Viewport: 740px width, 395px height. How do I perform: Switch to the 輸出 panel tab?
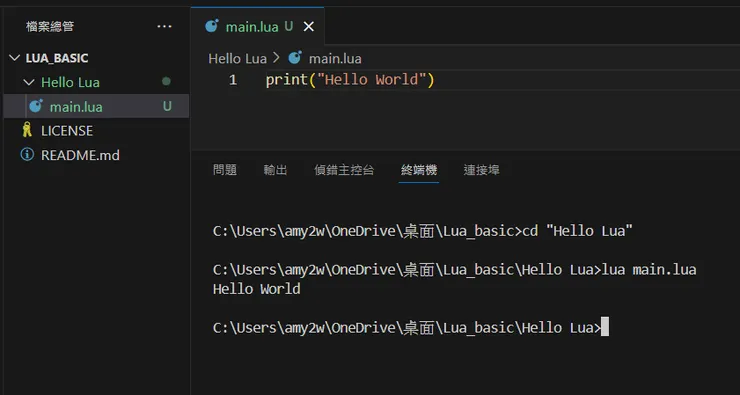275,170
